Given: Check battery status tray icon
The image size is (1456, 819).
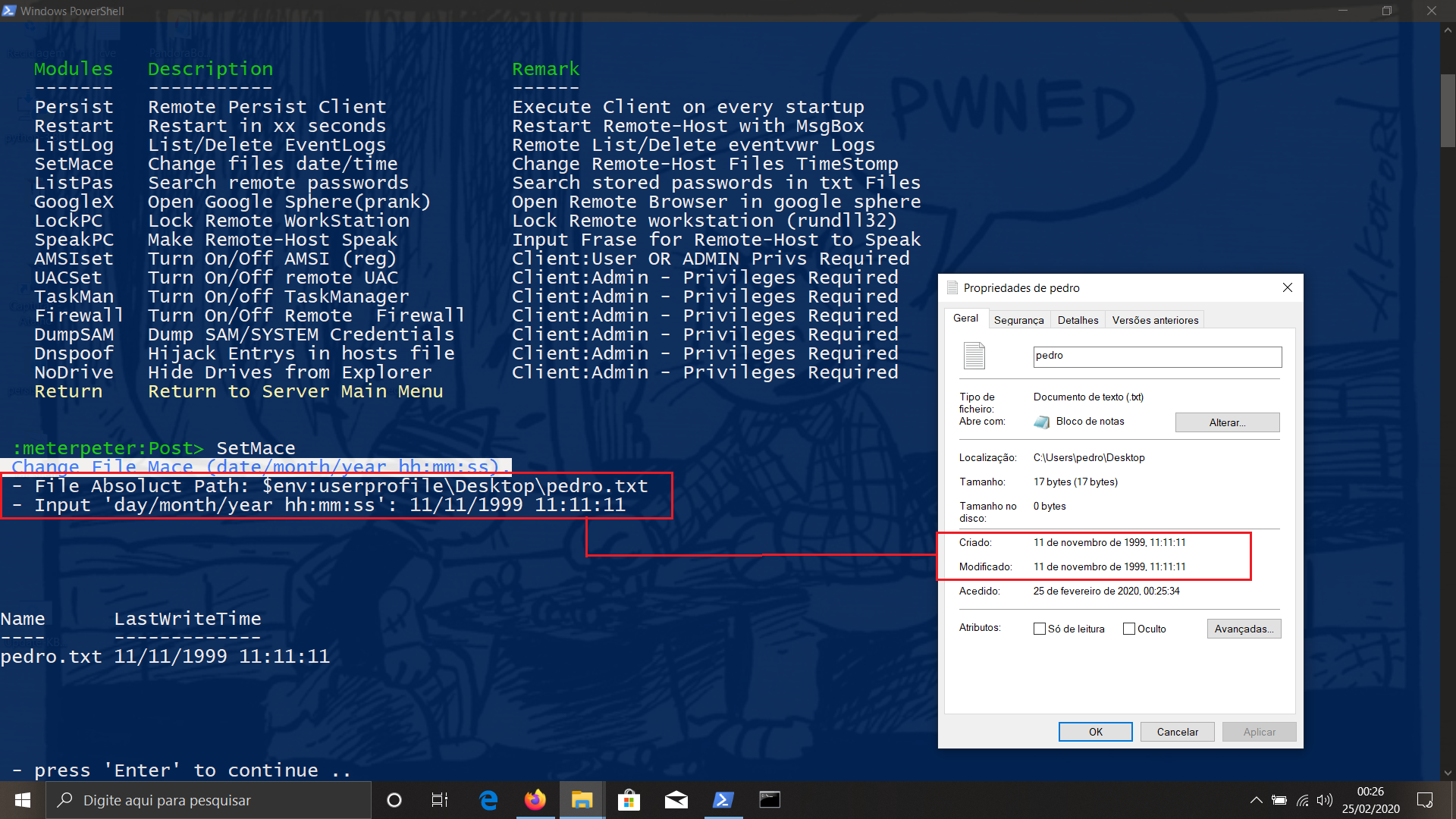Looking at the screenshot, I should (1279, 800).
